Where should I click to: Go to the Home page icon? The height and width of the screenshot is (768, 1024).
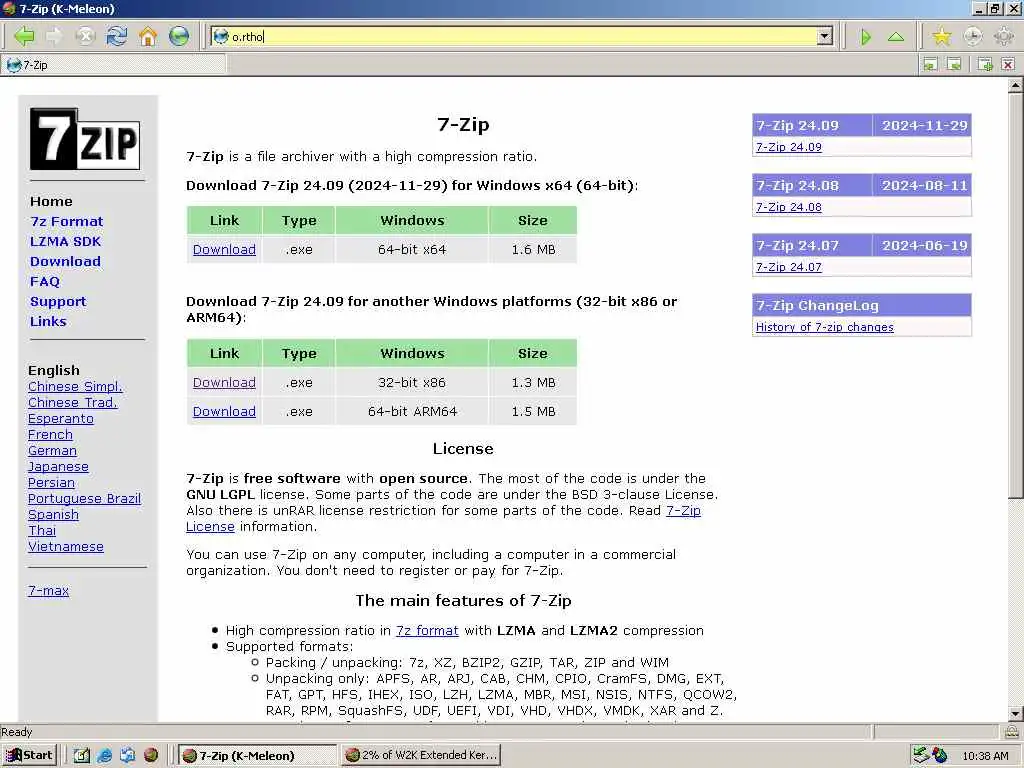click(148, 37)
